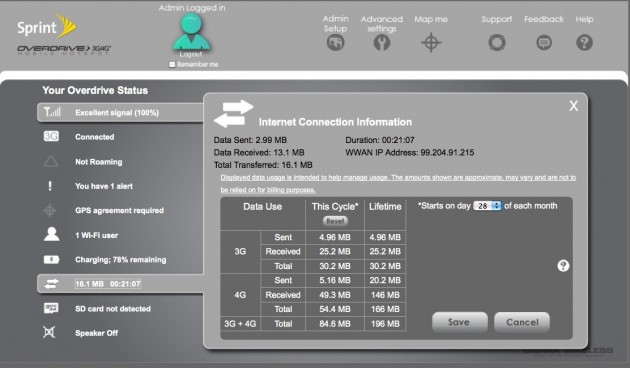Click the Logout link
Screen dimensions: 630x368
[x=191, y=54]
